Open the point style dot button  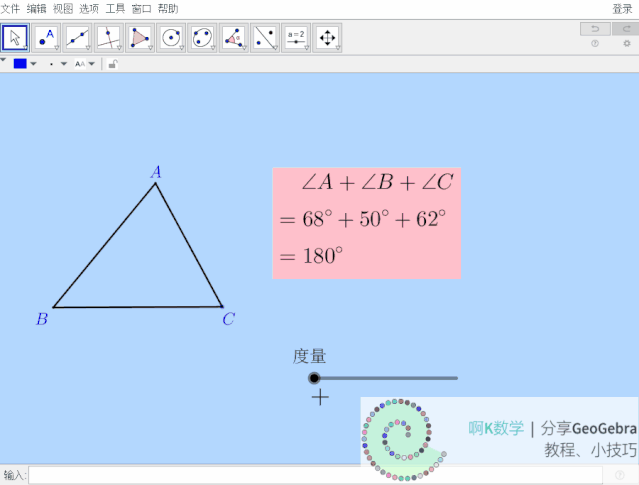point(51,64)
